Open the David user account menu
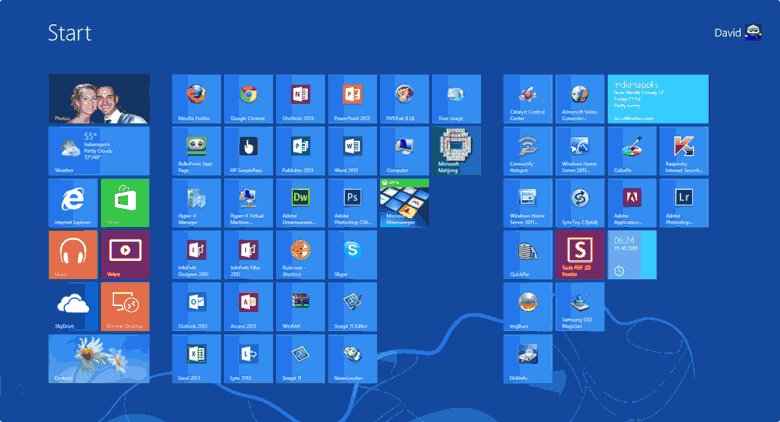This screenshot has width=780, height=422. click(738, 33)
